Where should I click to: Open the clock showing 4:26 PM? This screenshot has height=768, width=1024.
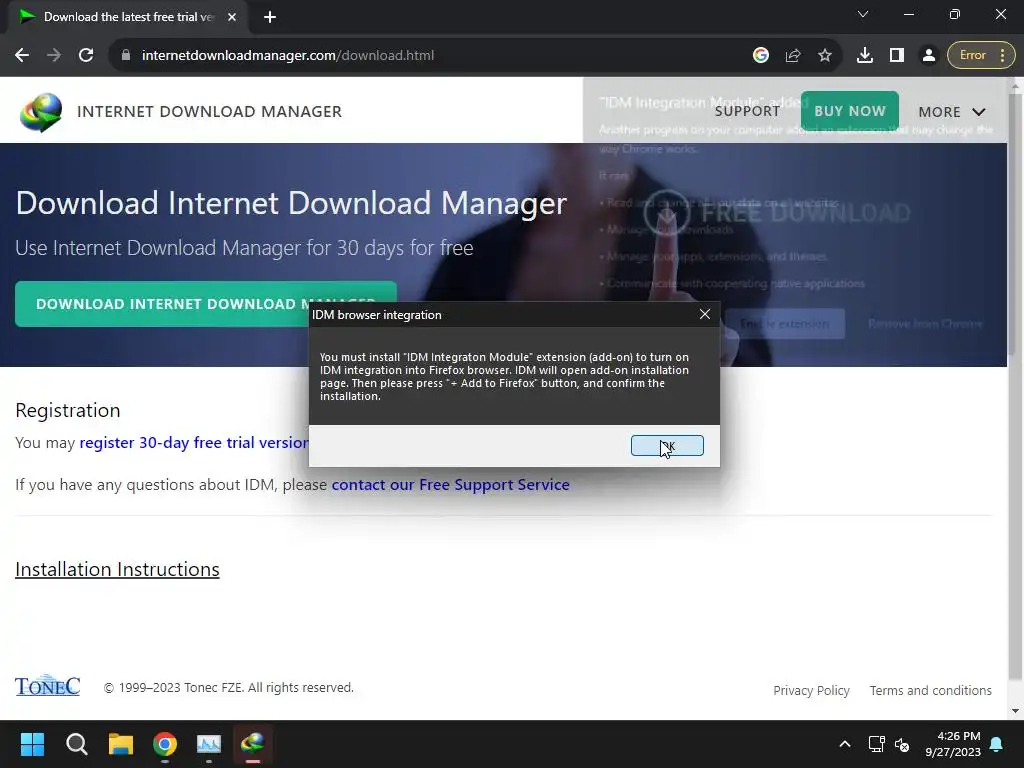pos(953,744)
